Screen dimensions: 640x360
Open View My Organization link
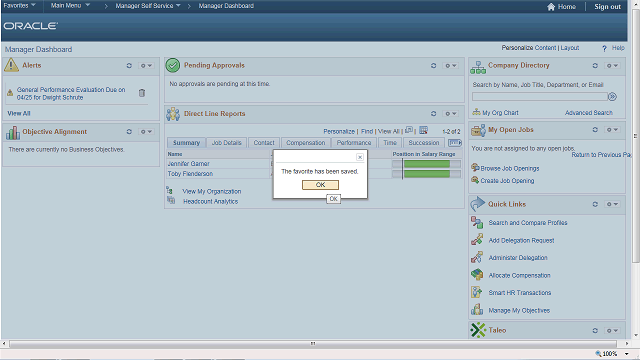point(211,191)
